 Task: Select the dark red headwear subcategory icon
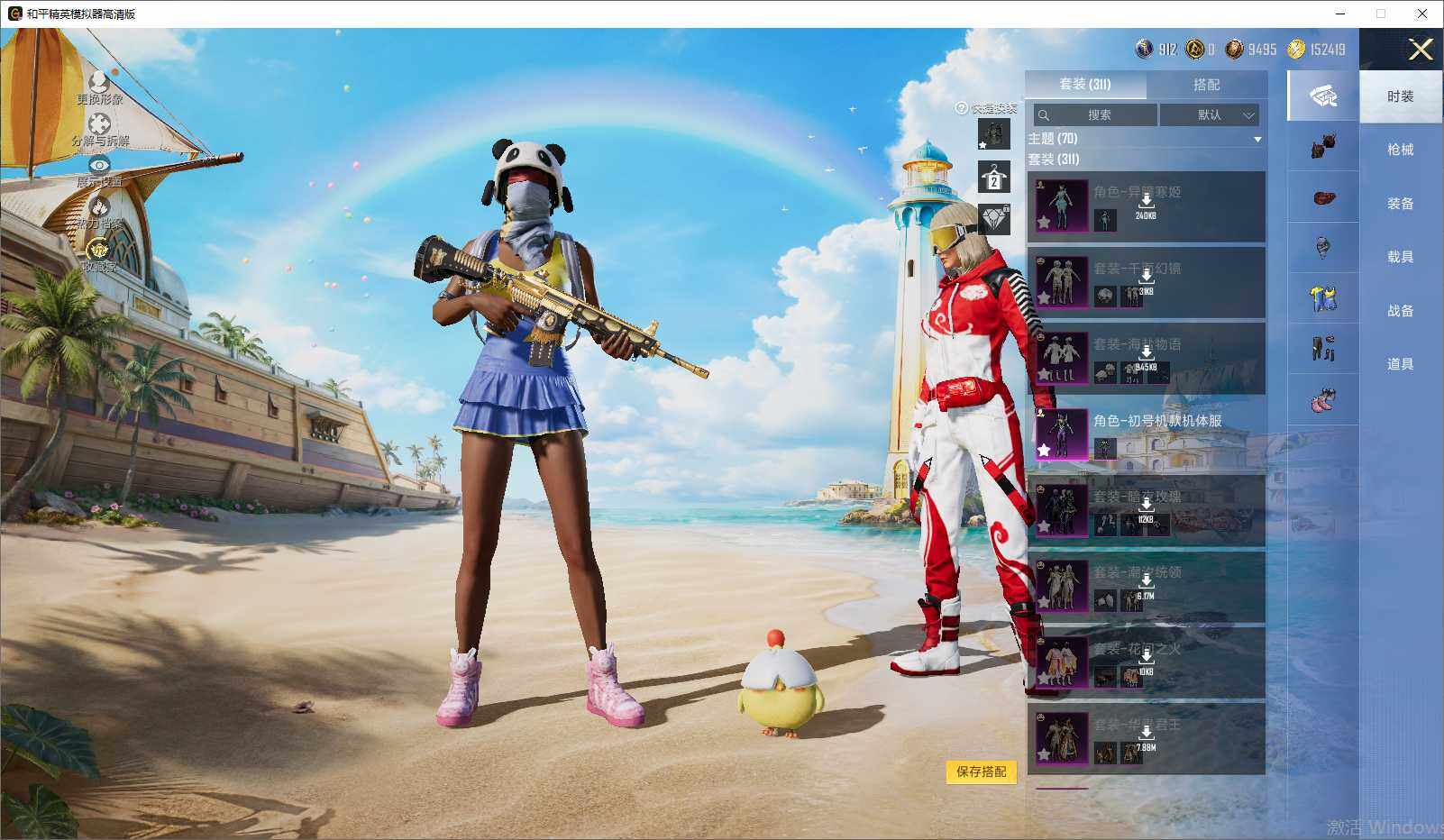(1323, 146)
